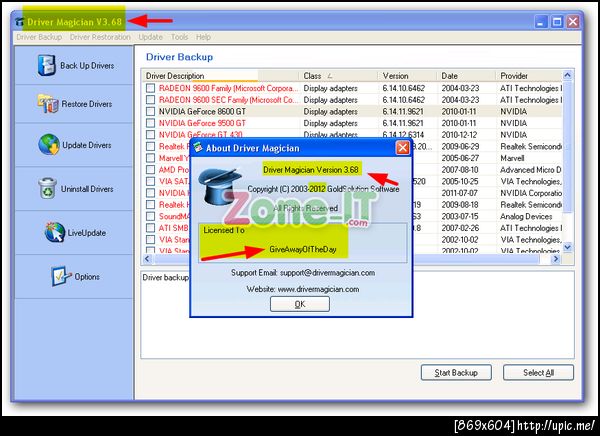
Task: Select the RADEON 9600 SEC Family row
Action: click(x=352, y=100)
